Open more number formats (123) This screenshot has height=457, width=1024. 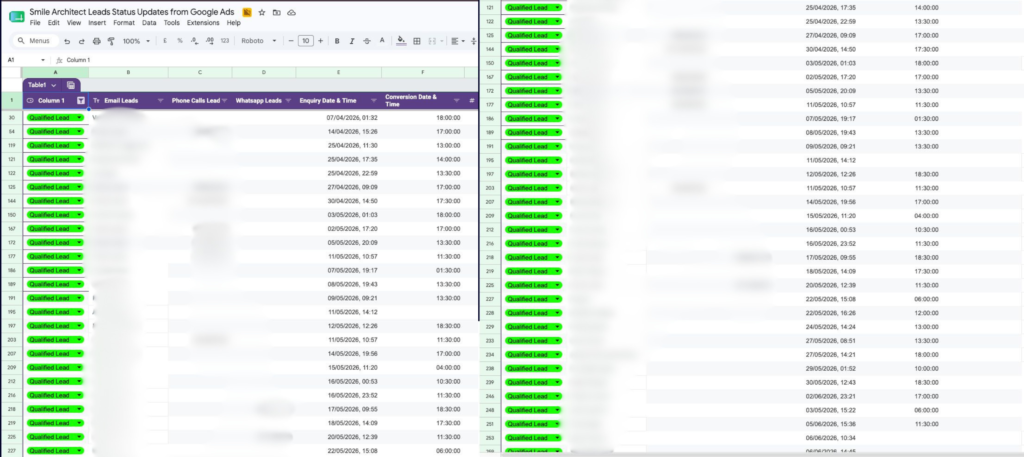coord(225,40)
